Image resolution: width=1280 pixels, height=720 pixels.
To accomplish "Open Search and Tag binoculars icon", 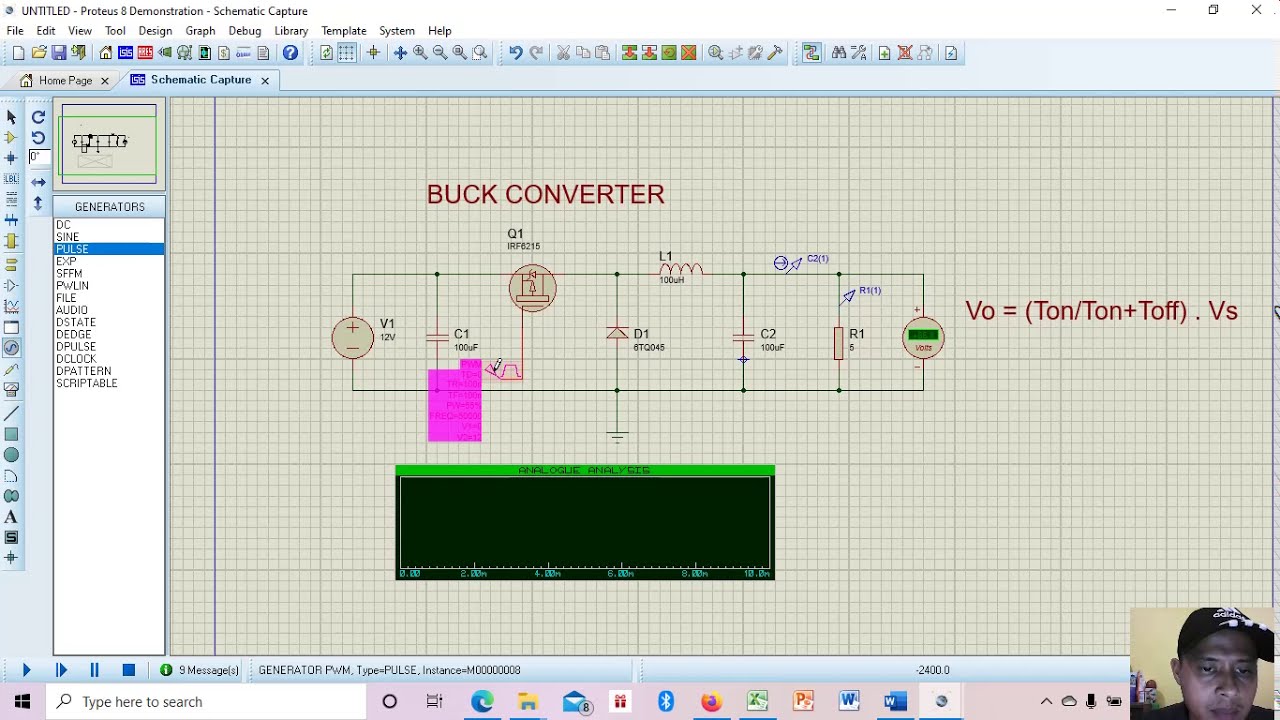I will coord(838,53).
